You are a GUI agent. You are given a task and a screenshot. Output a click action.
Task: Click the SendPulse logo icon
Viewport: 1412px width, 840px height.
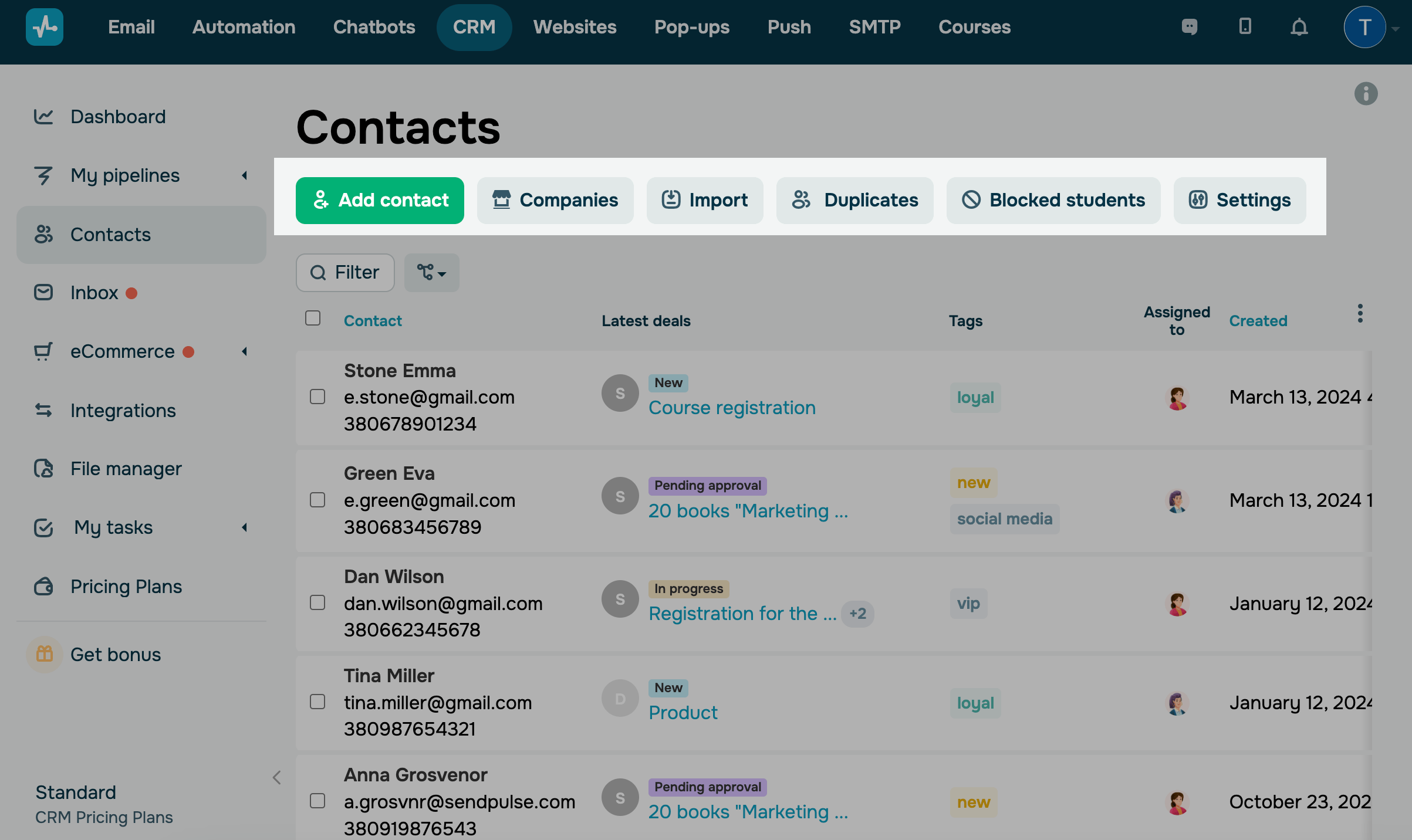[x=45, y=27]
